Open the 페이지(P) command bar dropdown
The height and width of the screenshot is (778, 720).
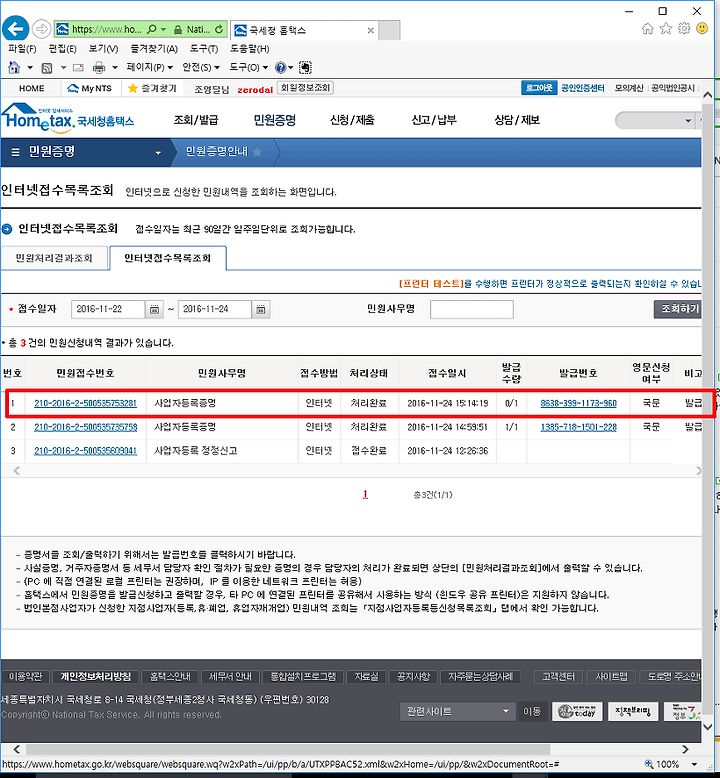point(149,67)
